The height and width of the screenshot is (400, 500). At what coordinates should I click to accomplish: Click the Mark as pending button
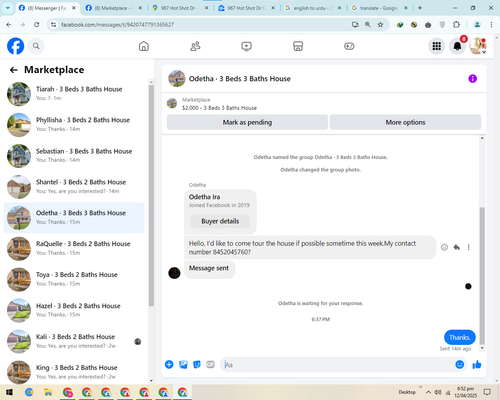pos(247,122)
